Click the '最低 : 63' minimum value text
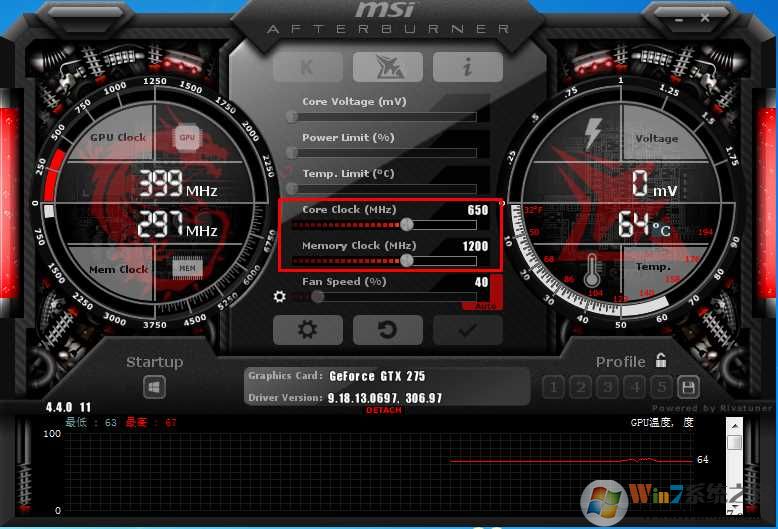 (91, 422)
